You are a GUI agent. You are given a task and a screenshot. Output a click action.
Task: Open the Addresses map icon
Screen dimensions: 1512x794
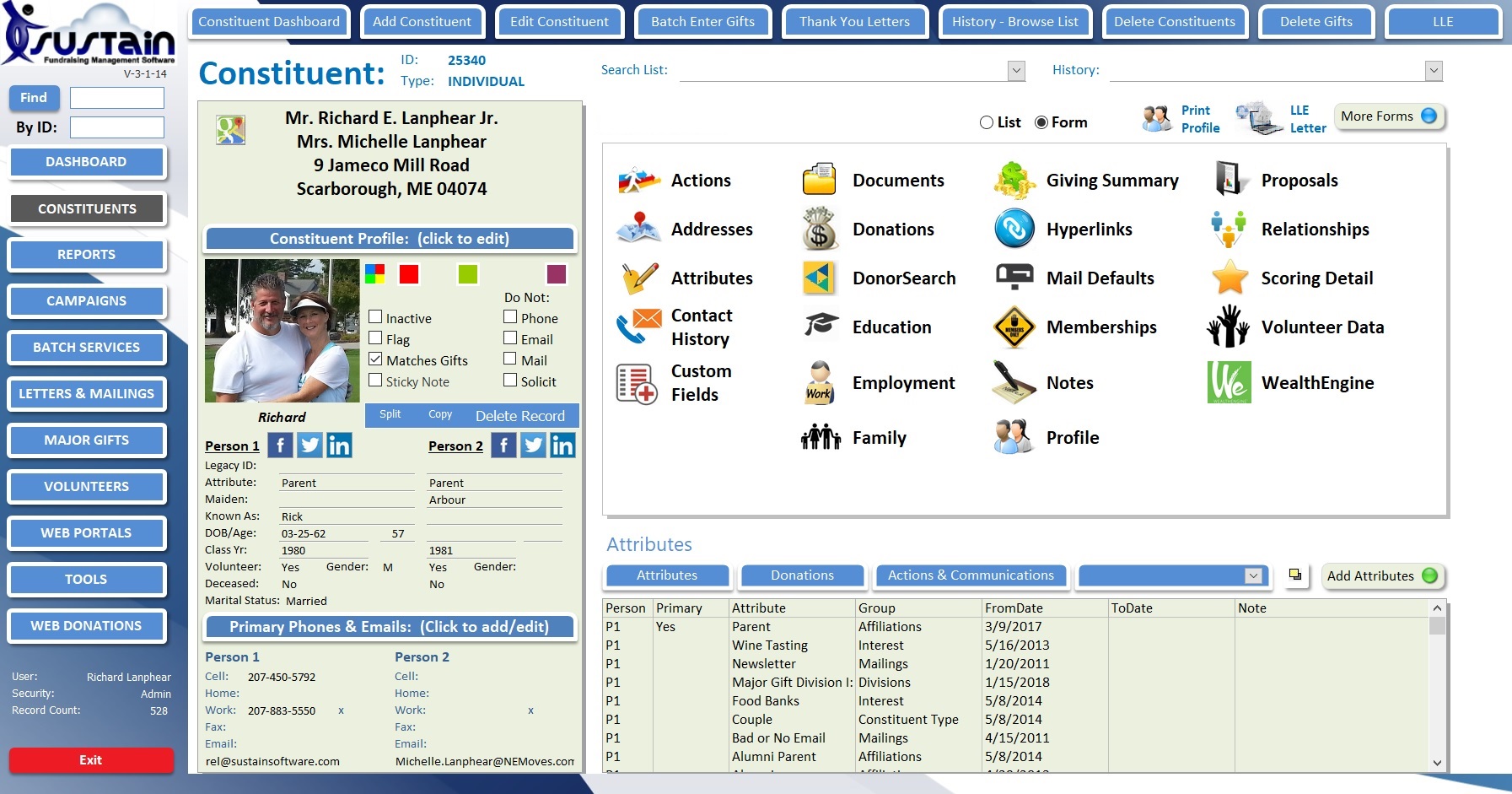pos(638,229)
